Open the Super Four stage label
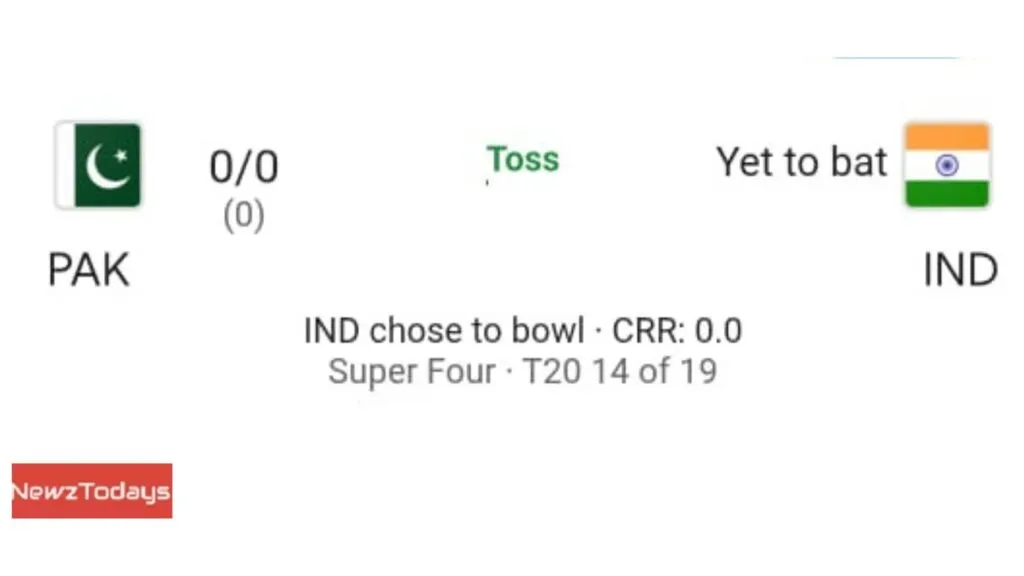1024x576 pixels. click(411, 372)
